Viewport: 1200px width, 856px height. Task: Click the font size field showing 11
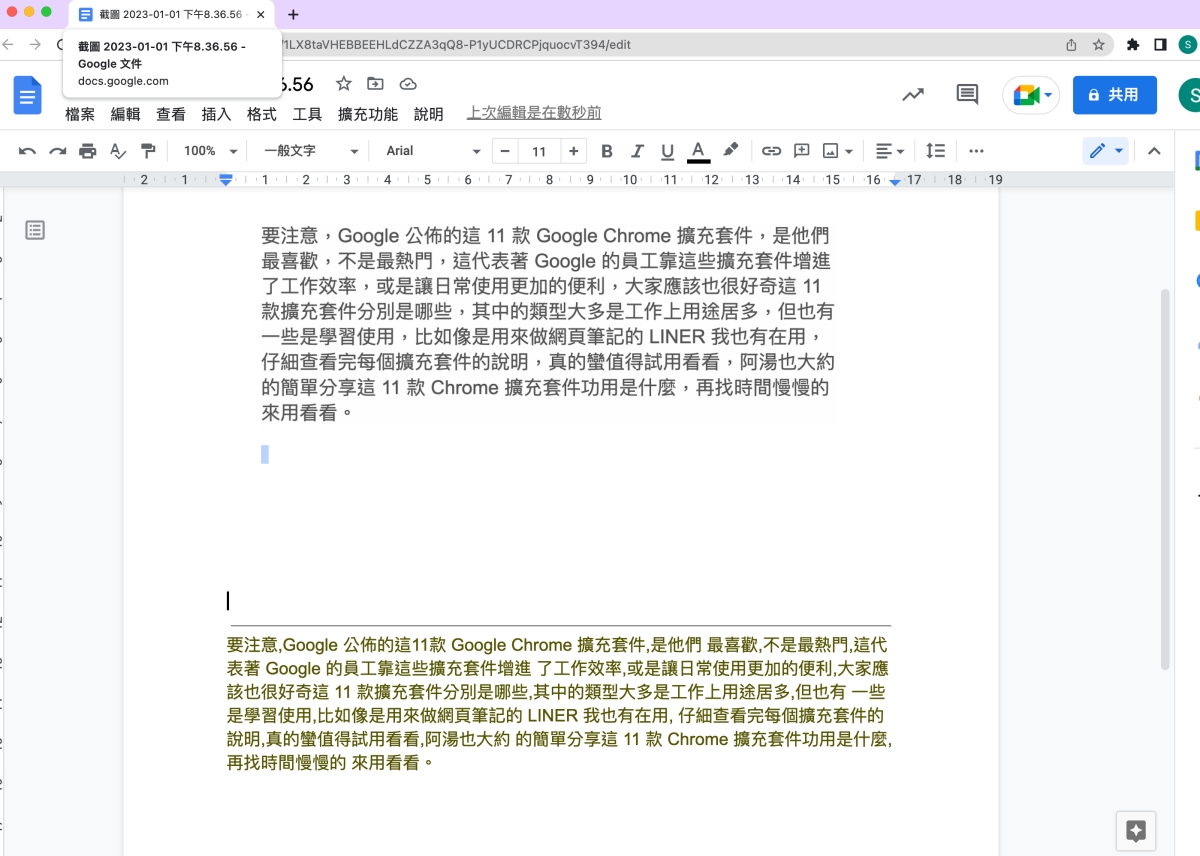coord(539,151)
